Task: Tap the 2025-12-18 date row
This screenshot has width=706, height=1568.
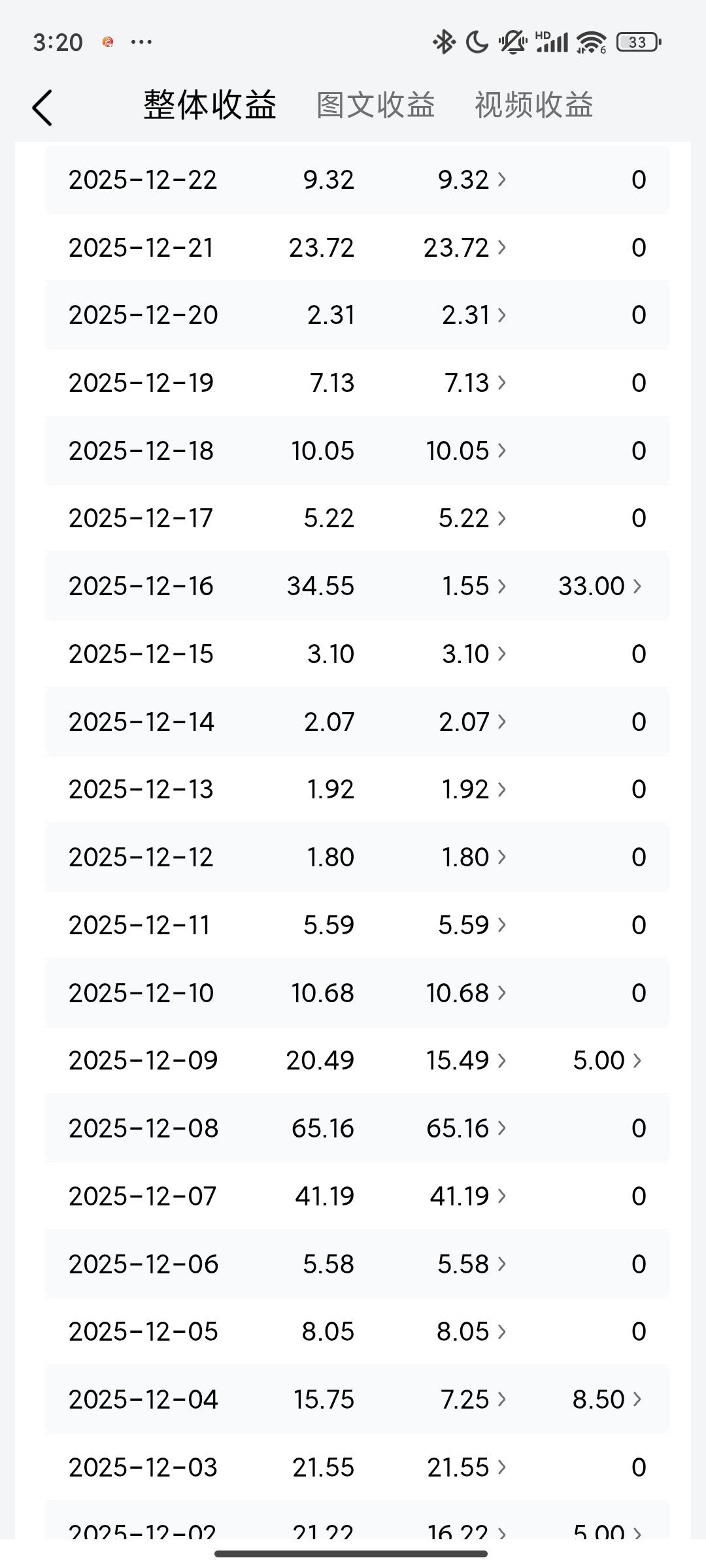Action: click(141, 451)
